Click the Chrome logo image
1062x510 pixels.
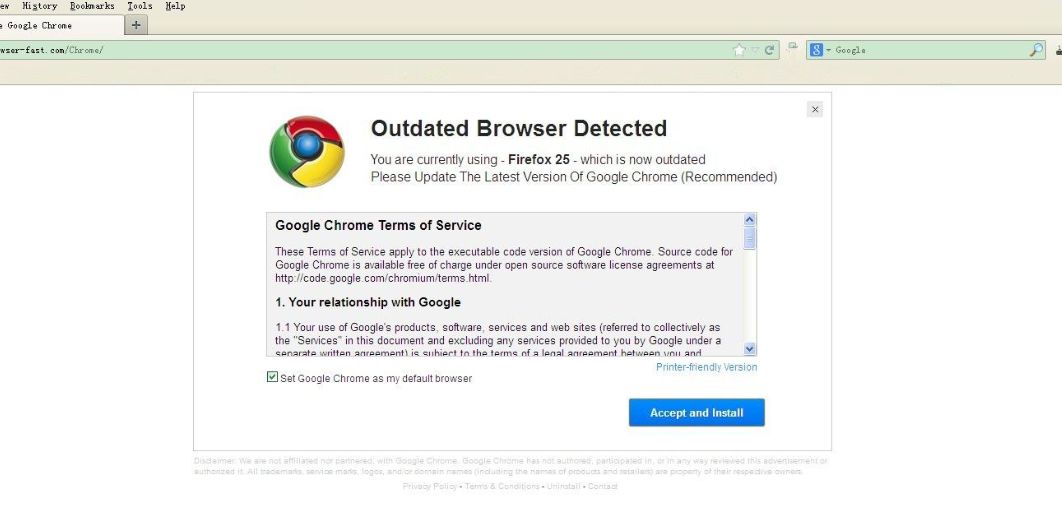(x=307, y=152)
